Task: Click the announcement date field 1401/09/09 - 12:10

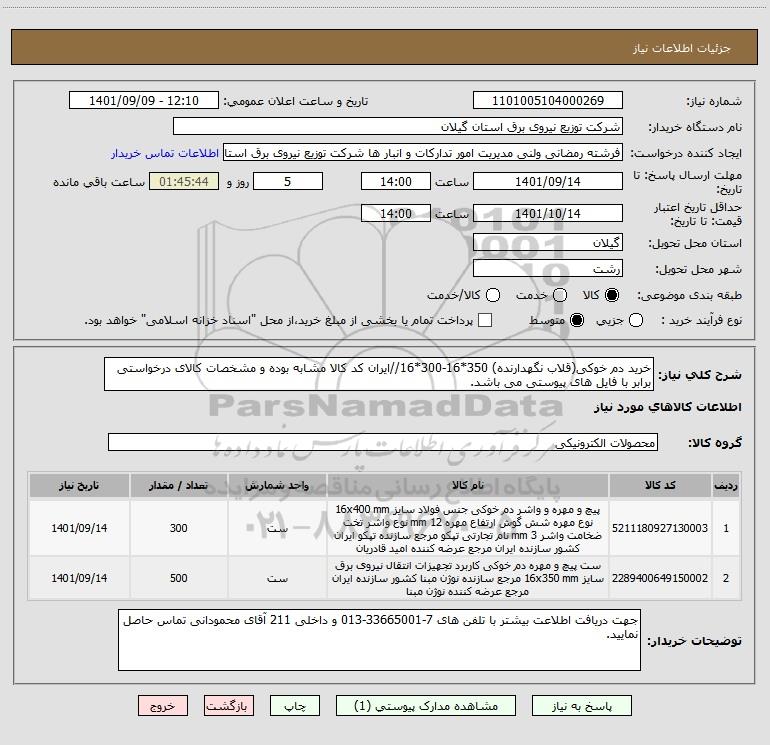Action: point(144,100)
